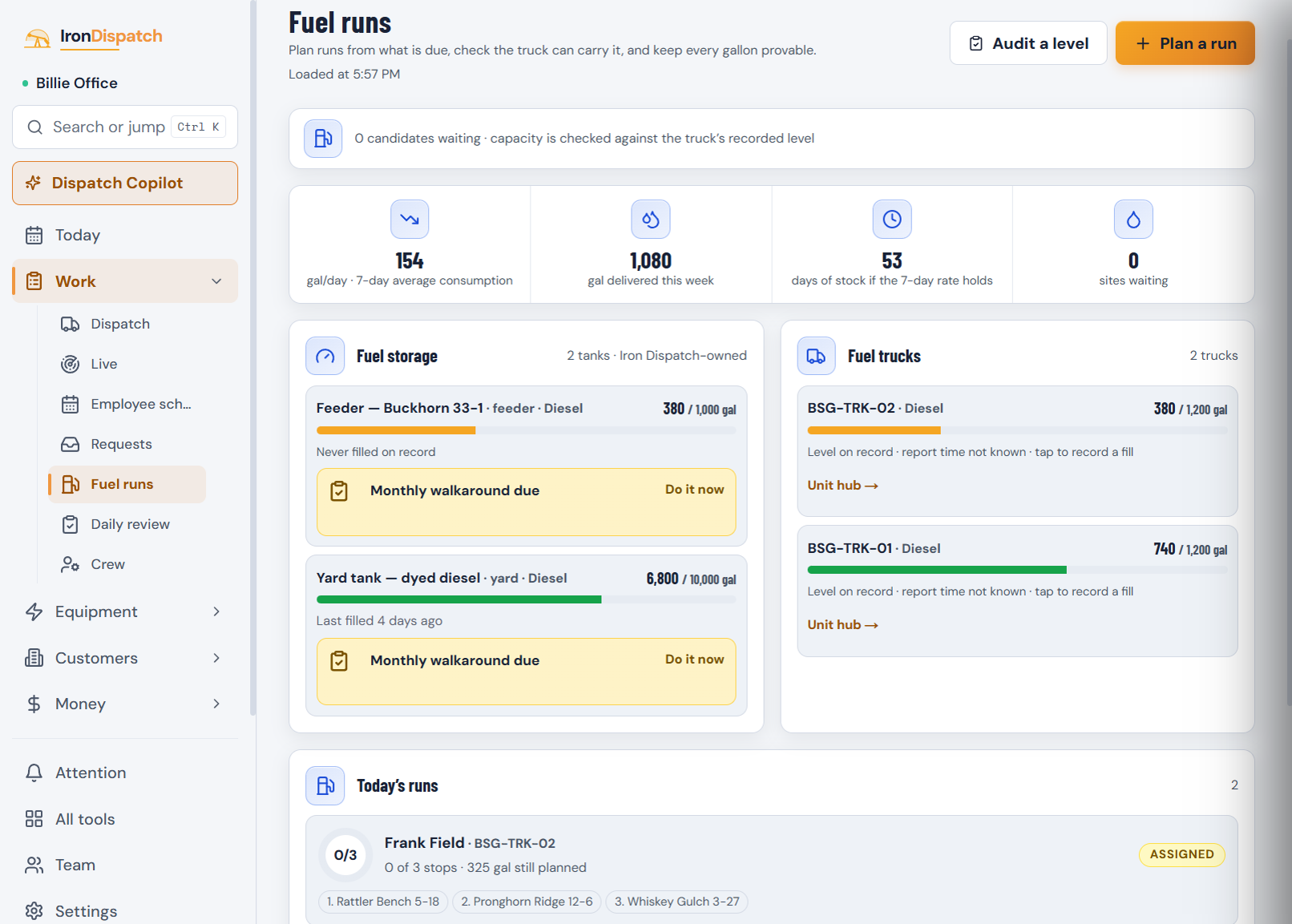Click the Plan a run button
The image size is (1292, 924).
[x=1185, y=43]
